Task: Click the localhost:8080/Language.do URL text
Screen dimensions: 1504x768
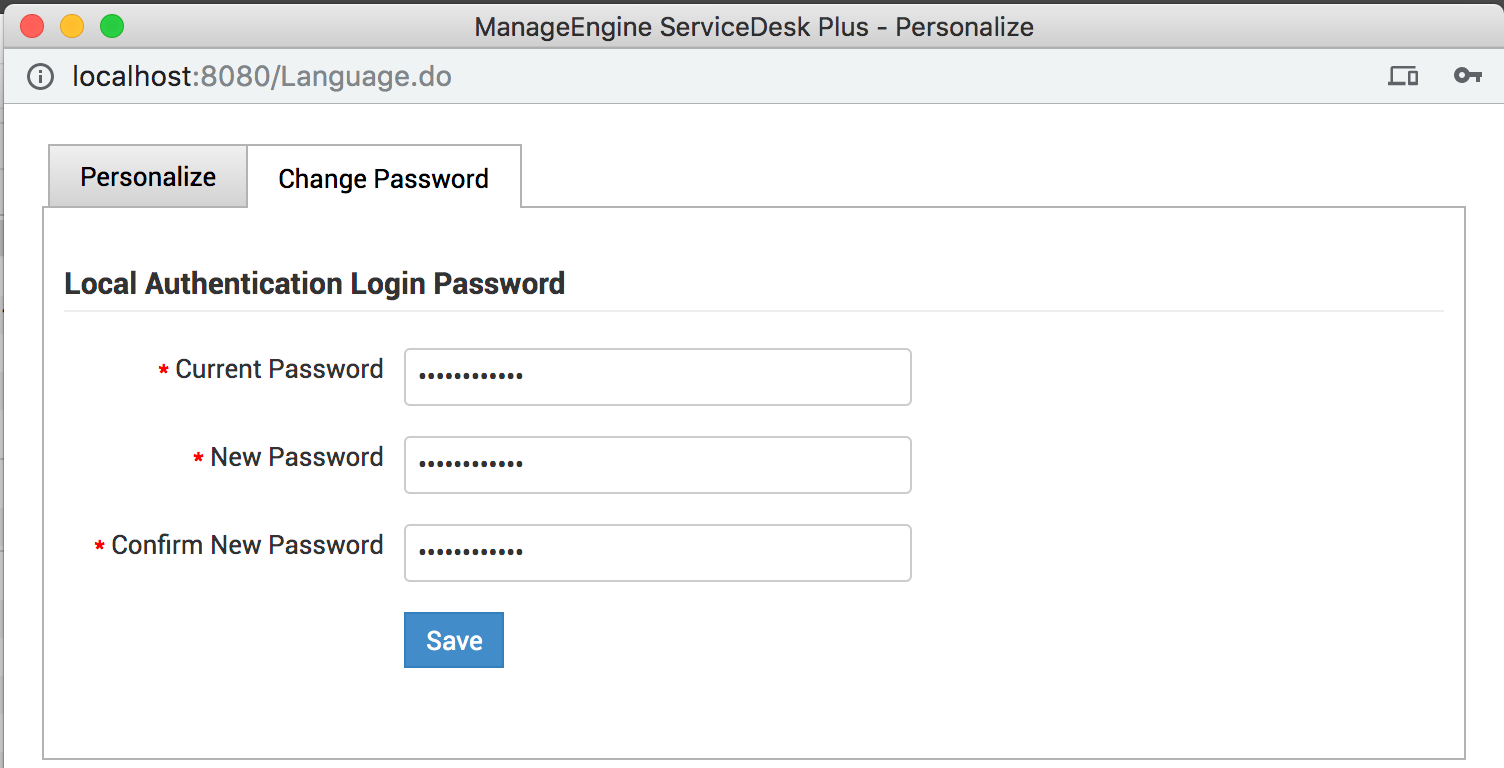Action: (262, 77)
